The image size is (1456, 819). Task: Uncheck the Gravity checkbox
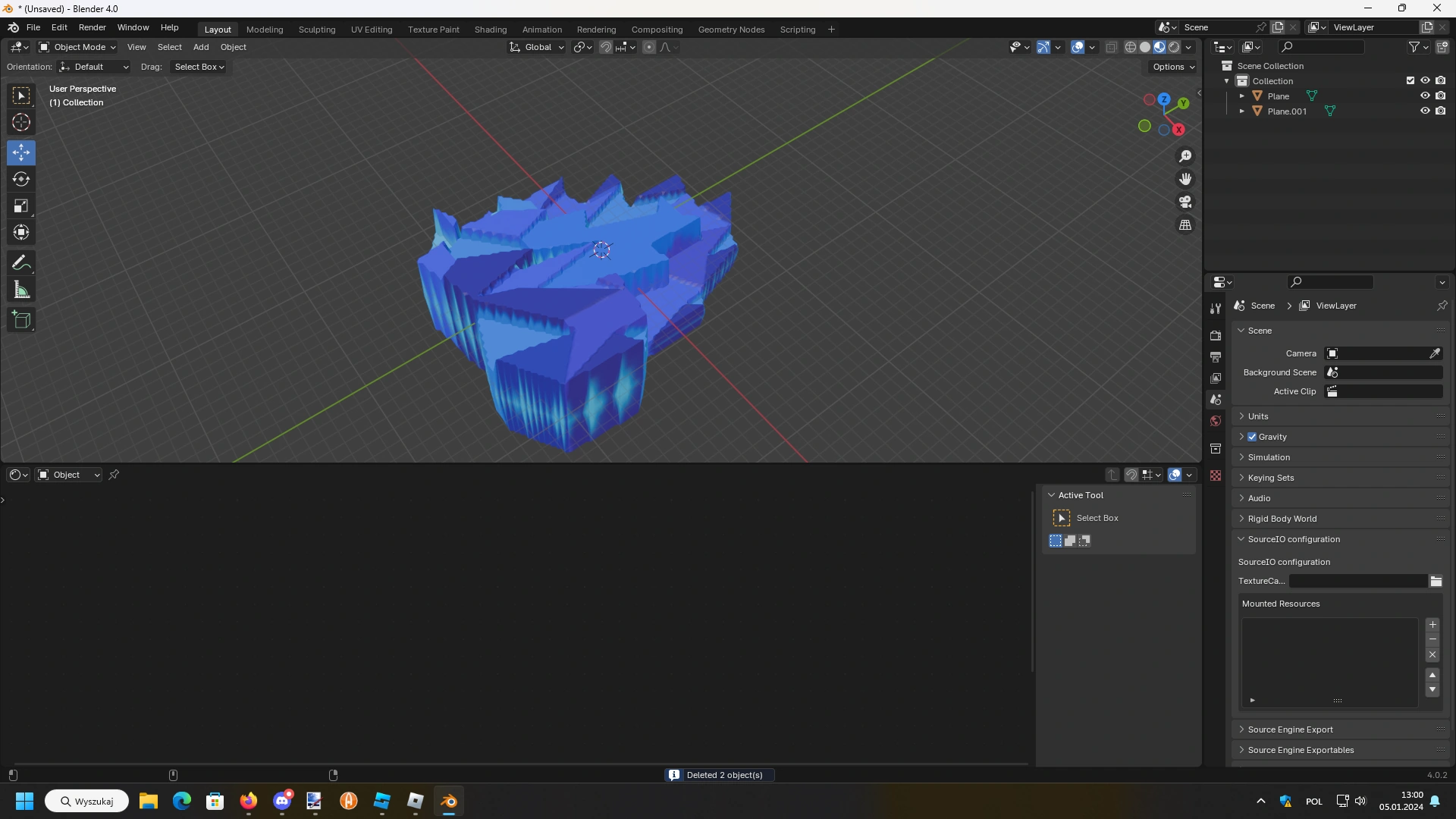point(1252,437)
